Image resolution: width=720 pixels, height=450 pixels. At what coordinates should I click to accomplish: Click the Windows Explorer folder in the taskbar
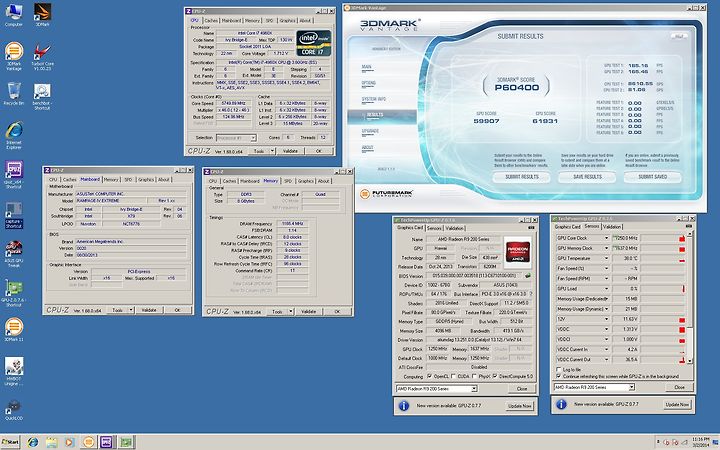51,442
